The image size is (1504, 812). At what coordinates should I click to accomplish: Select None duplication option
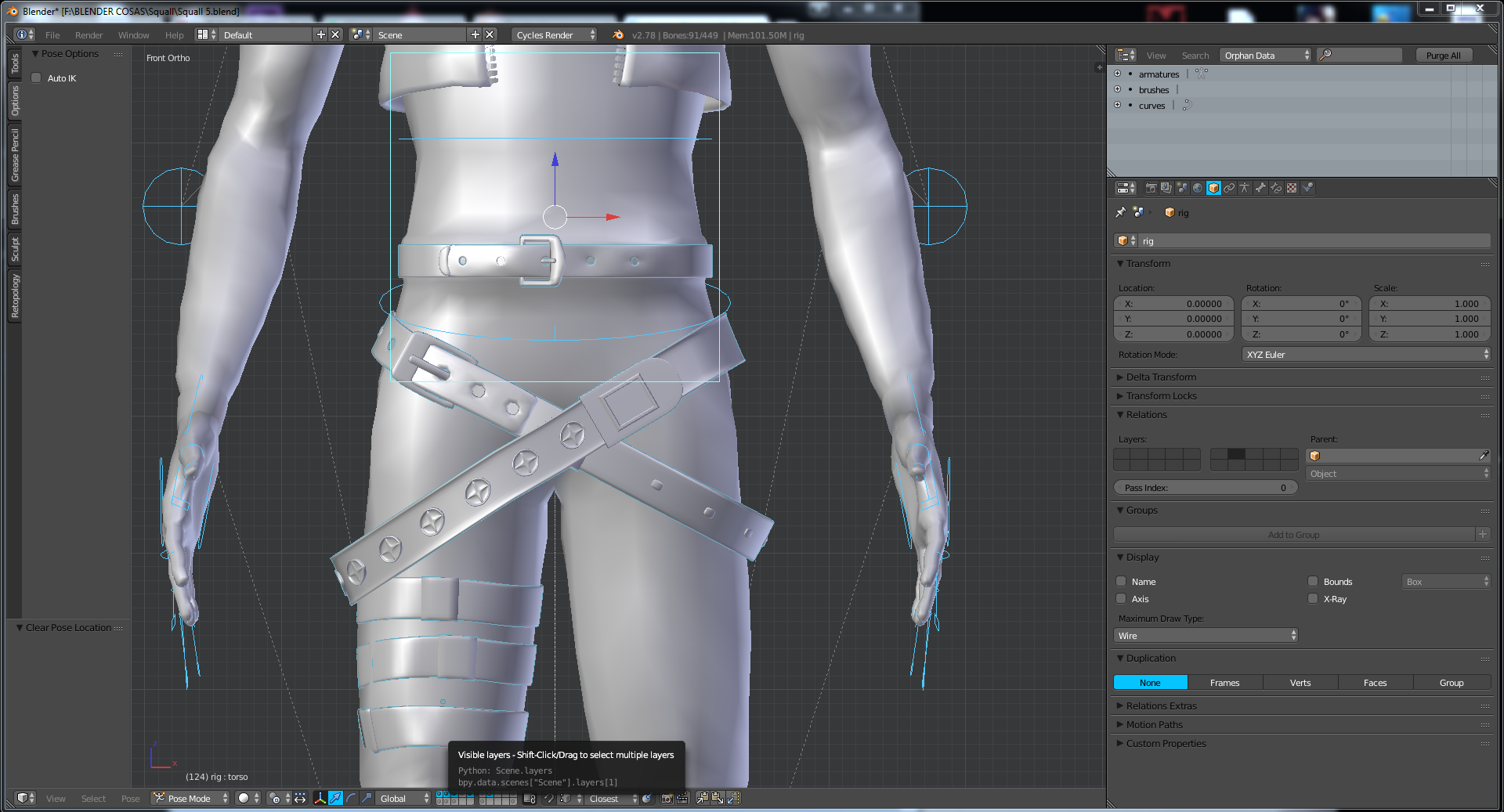pos(1150,682)
